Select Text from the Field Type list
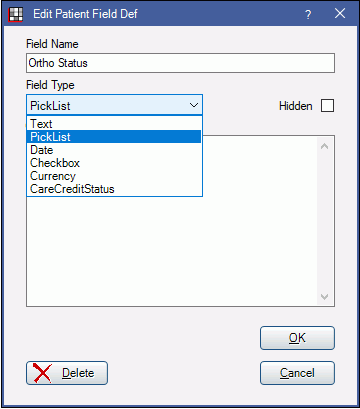360x409 pixels. (114, 124)
